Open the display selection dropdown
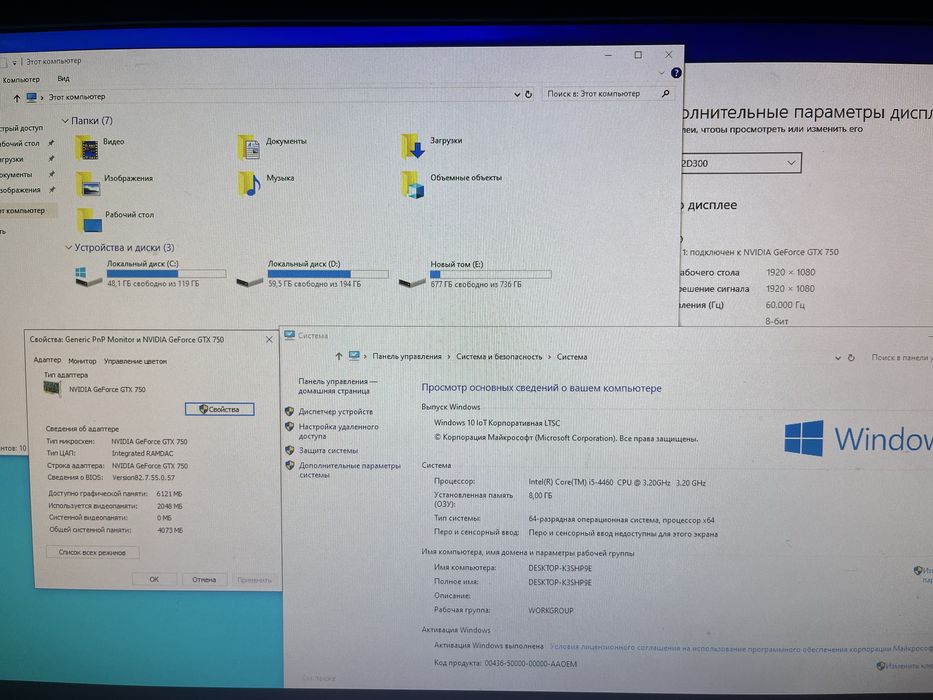The height and width of the screenshot is (700, 933). click(740, 163)
